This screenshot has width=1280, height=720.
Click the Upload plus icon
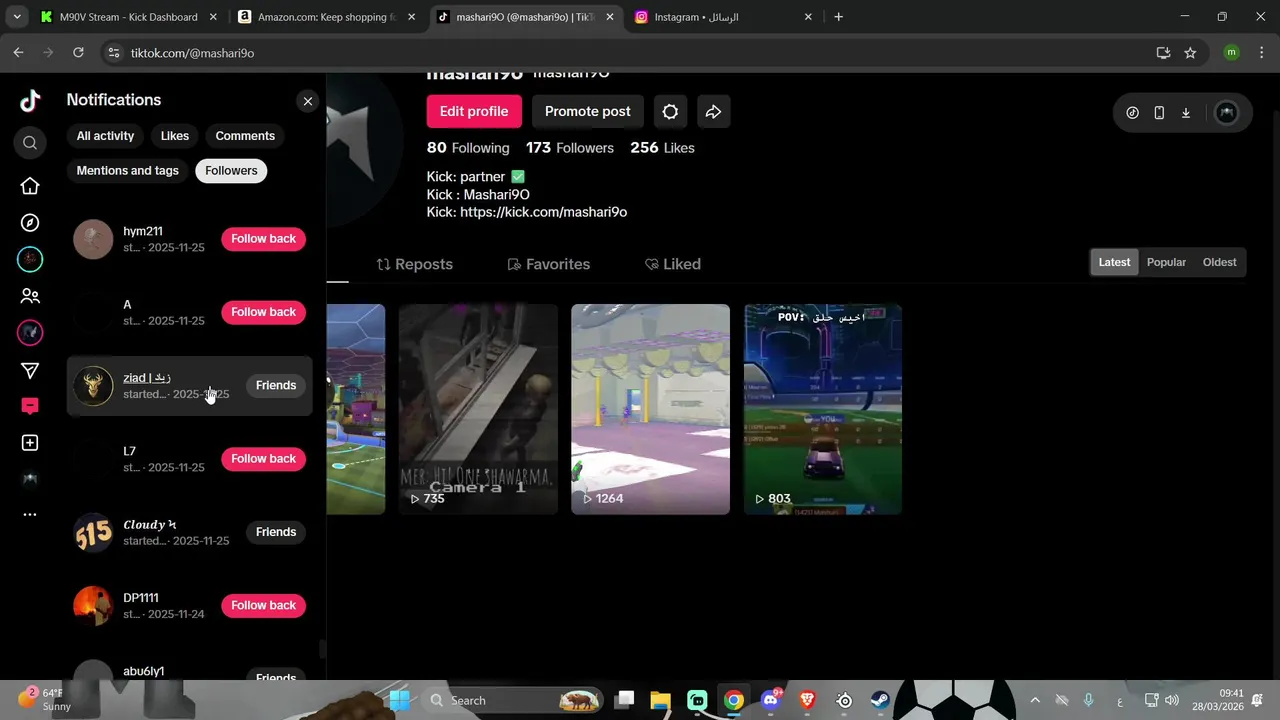point(30,443)
